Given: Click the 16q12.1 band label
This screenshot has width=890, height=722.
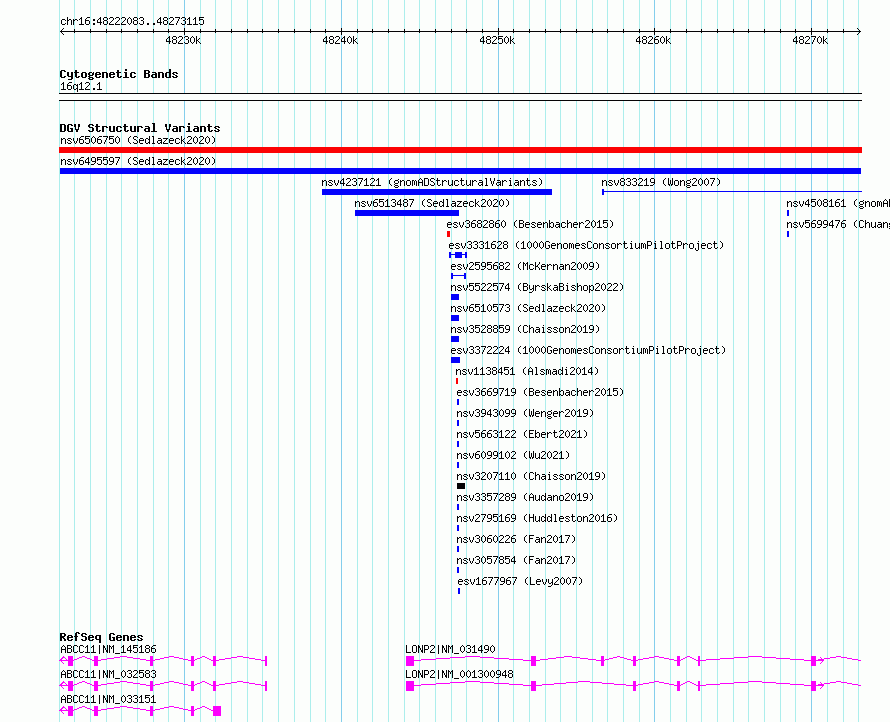Looking at the screenshot, I should click(x=81, y=86).
